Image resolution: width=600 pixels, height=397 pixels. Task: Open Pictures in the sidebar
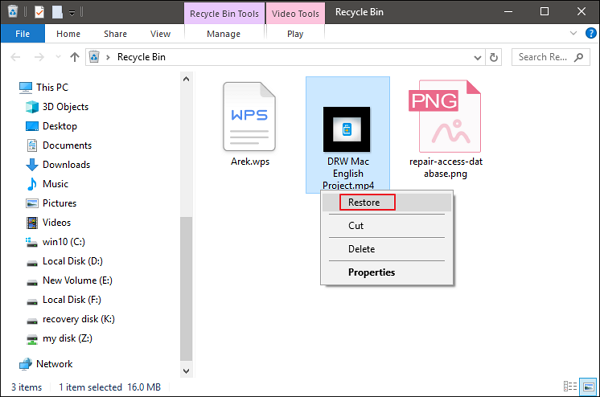tap(51, 203)
